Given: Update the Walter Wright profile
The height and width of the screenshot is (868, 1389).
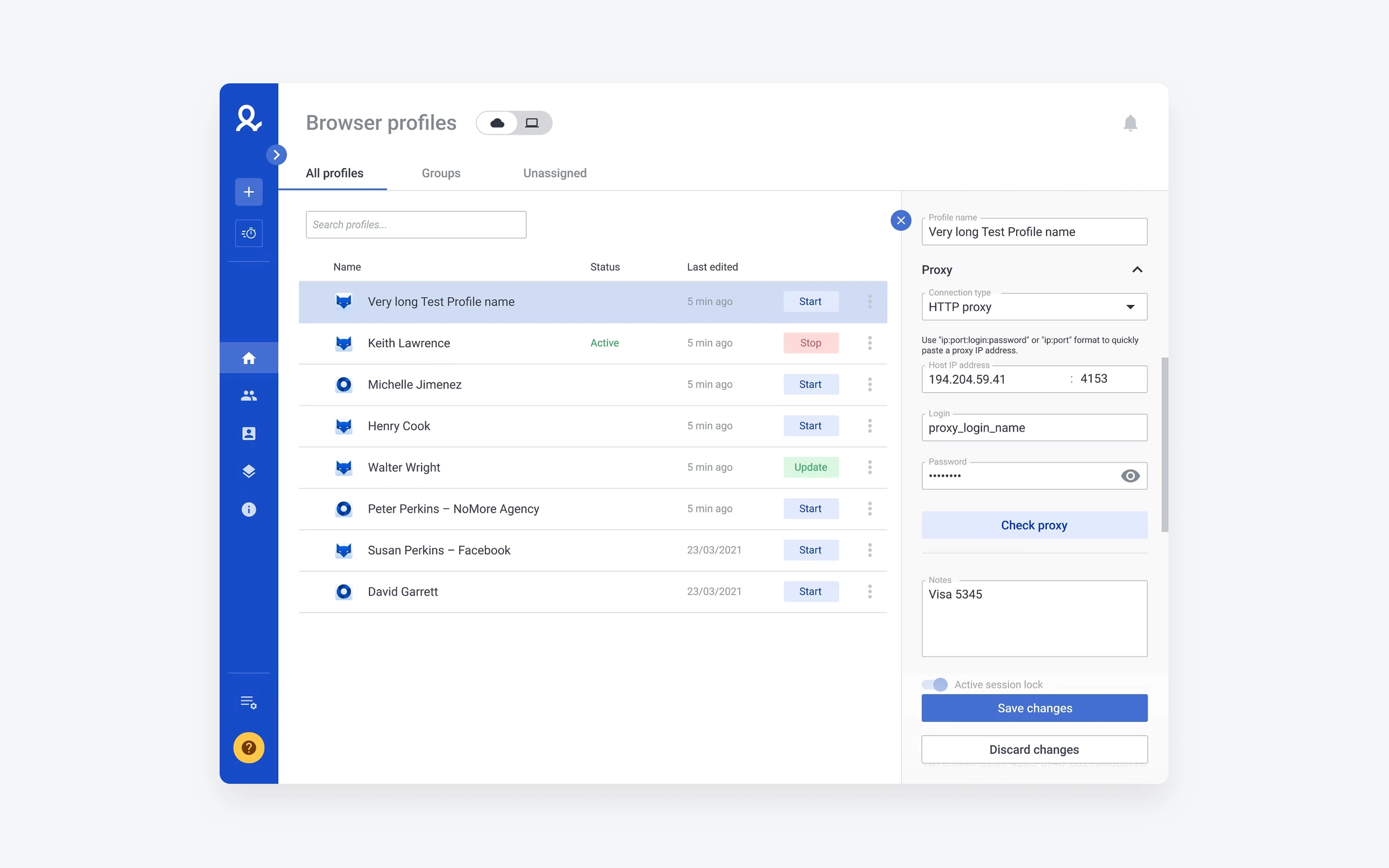Looking at the screenshot, I should point(811,467).
